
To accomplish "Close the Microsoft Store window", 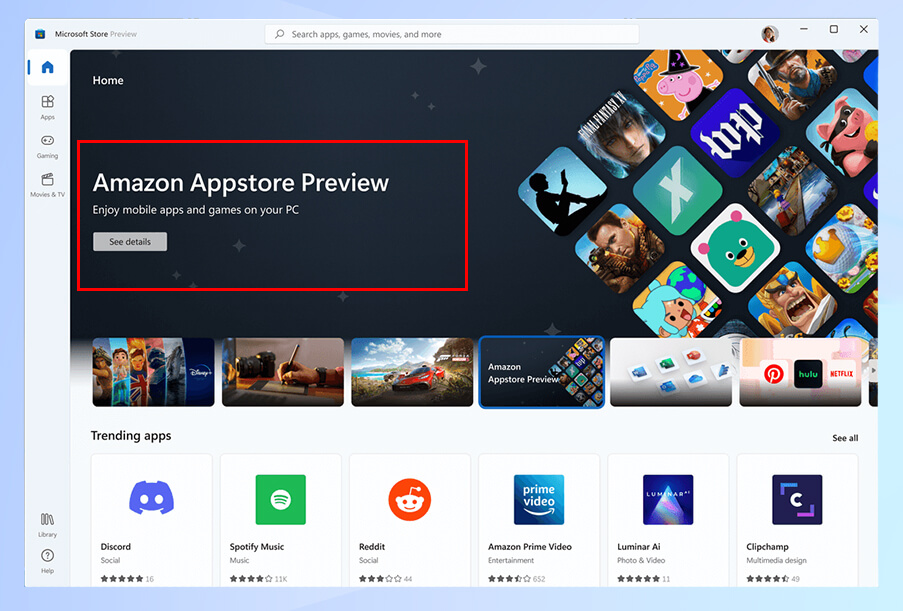I will click(863, 29).
